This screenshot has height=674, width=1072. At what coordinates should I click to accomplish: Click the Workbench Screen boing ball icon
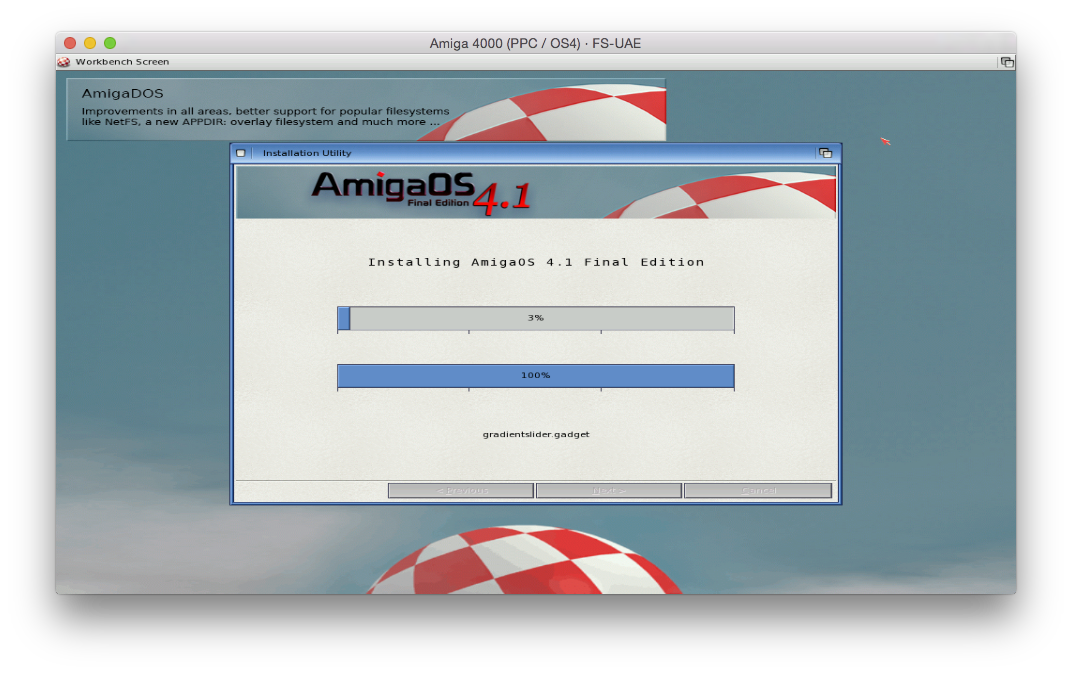[64, 62]
